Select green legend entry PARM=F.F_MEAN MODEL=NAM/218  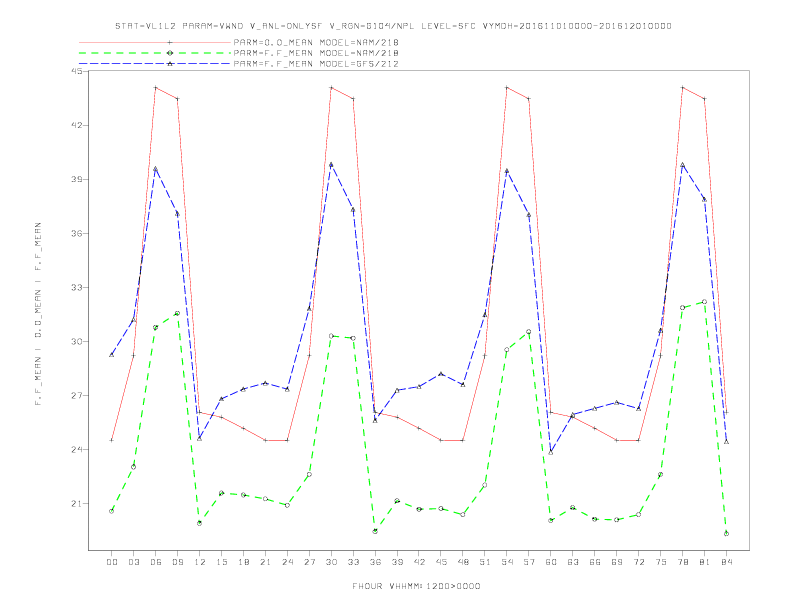pyautogui.click(x=316, y=53)
